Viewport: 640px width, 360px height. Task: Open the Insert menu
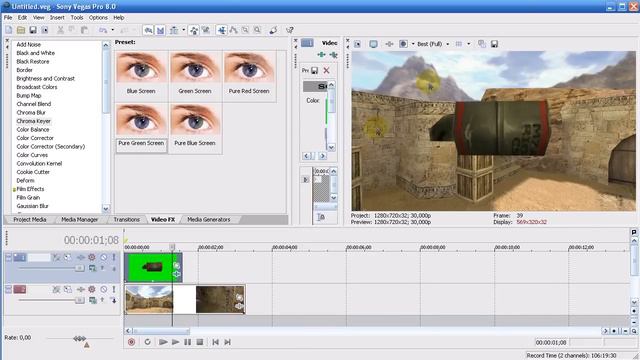click(57, 18)
